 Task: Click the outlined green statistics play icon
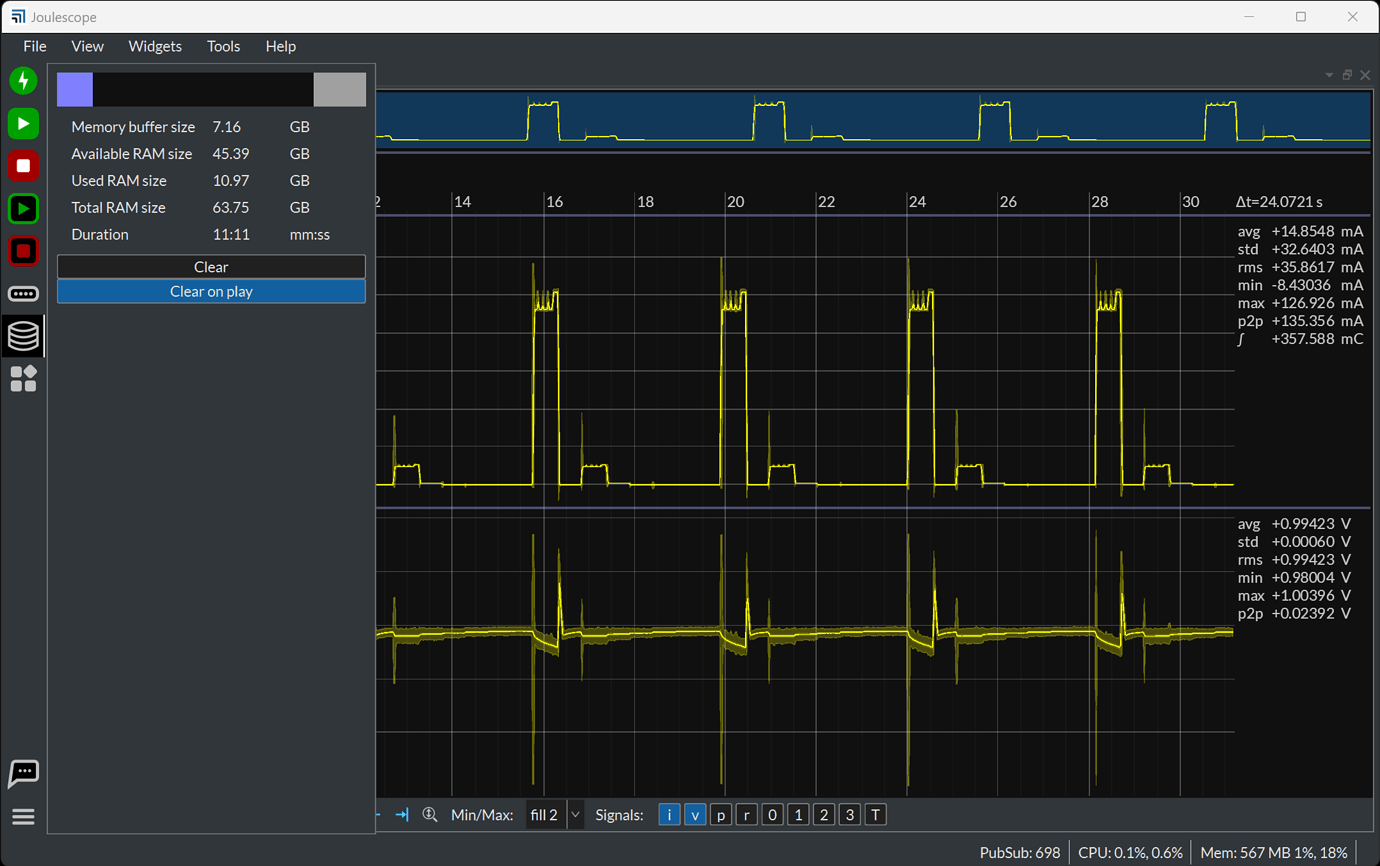[23, 209]
